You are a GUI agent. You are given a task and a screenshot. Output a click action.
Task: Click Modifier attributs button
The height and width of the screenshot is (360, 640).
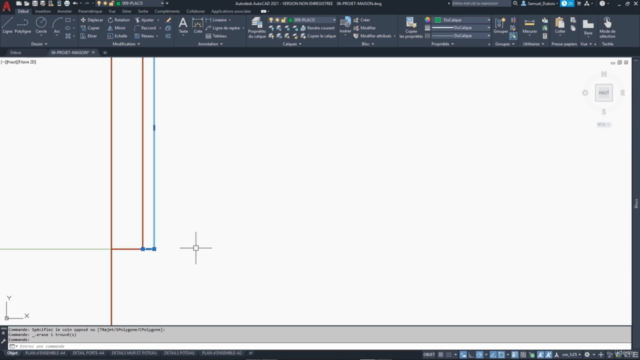(x=372, y=36)
